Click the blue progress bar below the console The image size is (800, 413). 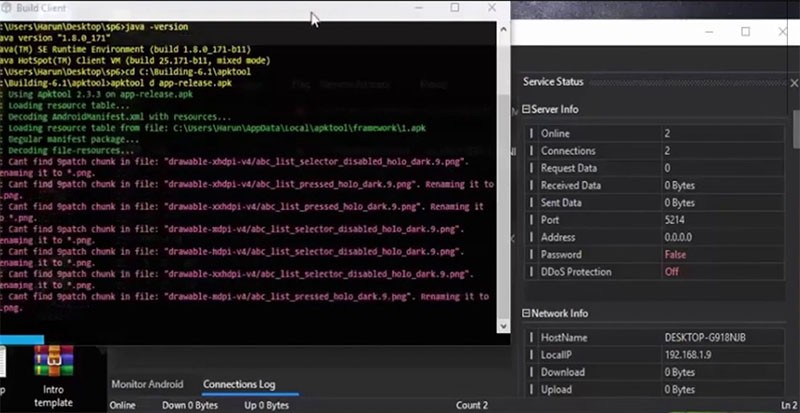click(x=20, y=339)
